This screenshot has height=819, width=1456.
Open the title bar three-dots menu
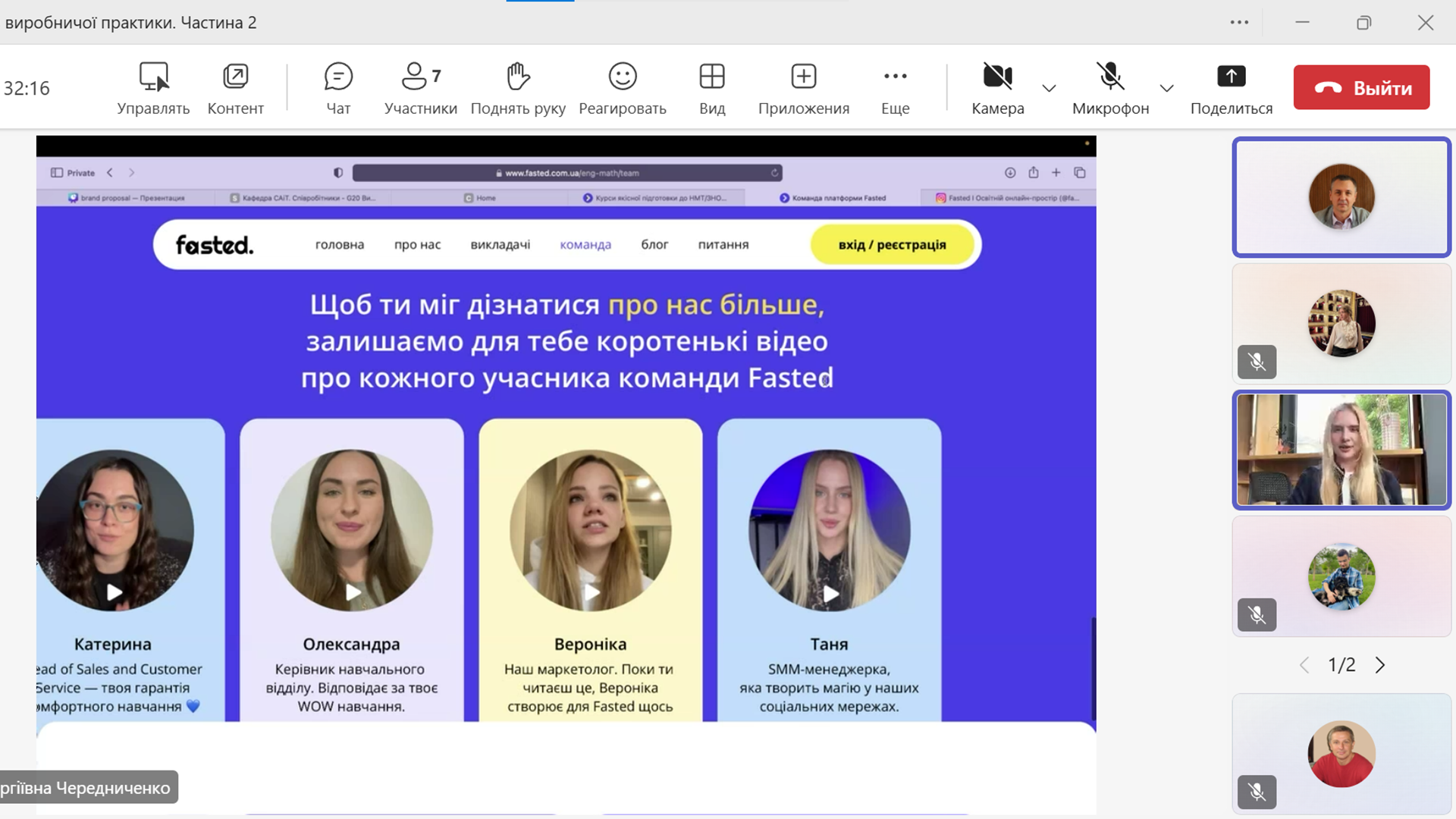point(1239,22)
